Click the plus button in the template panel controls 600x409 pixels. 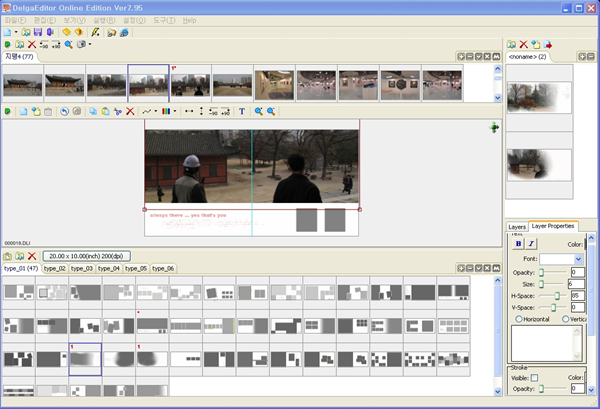pyautogui.click(x=461, y=268)
